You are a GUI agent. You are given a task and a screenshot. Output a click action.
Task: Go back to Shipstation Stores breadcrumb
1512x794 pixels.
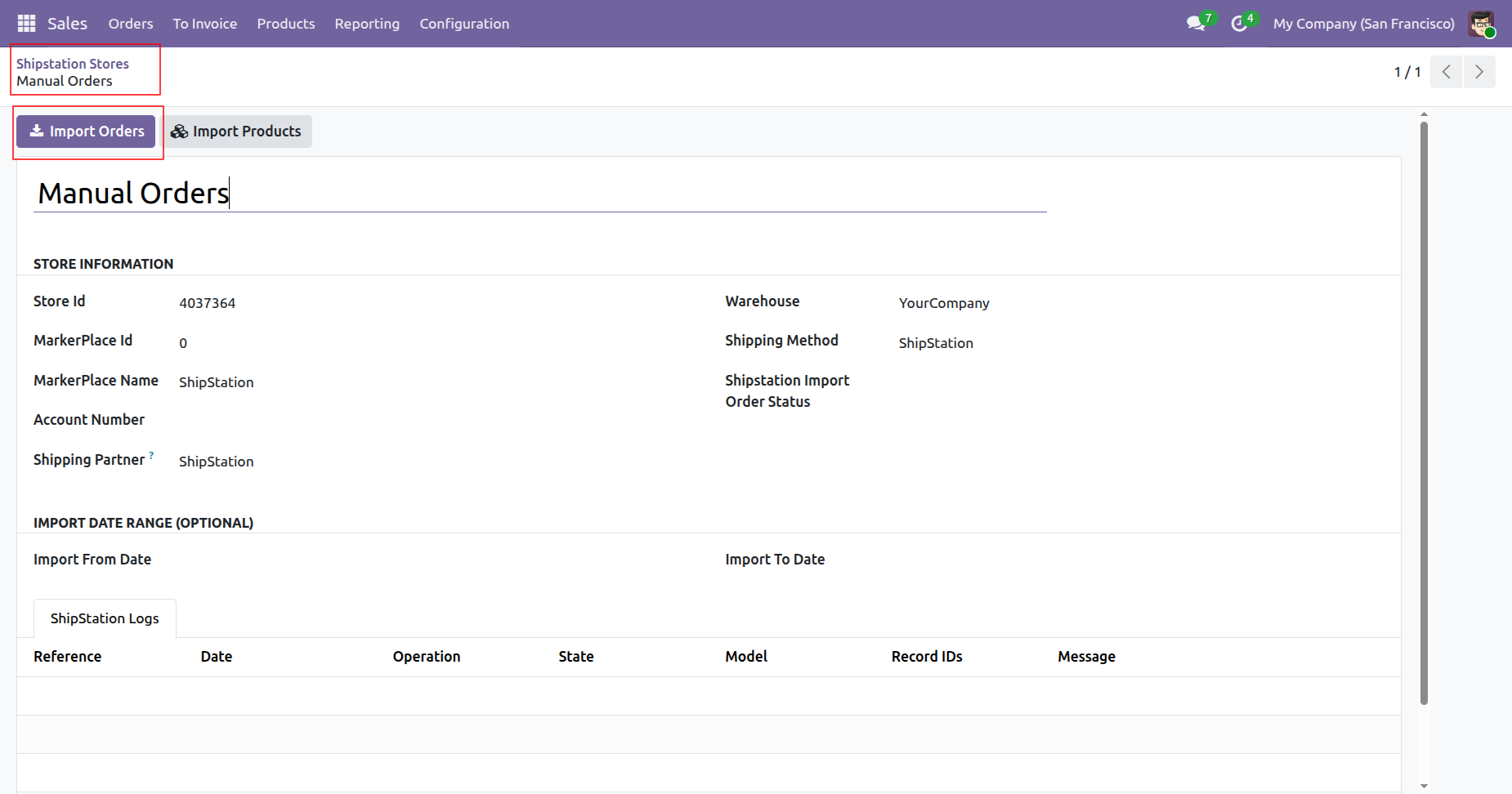[x=73, y=64]
